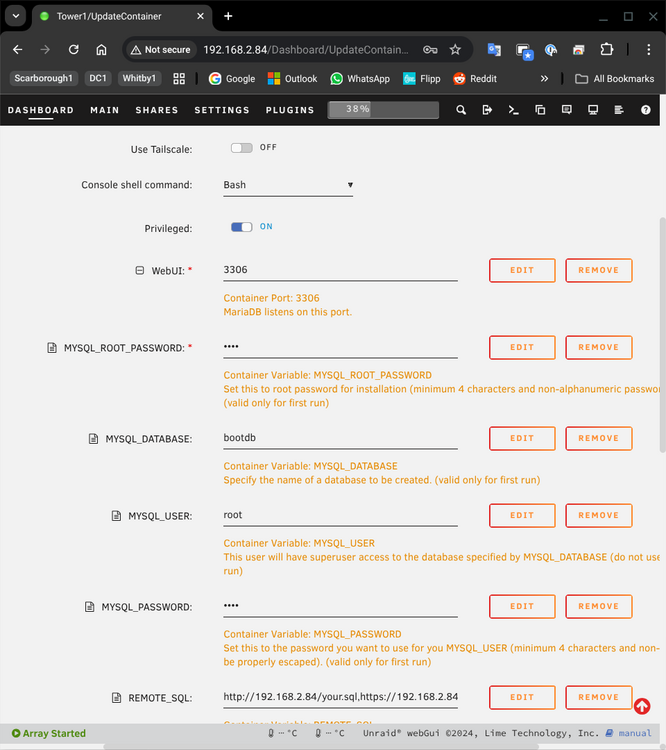
Task: Open the web terminal icon
Action: pyautogui.click(x=513, y=110)
